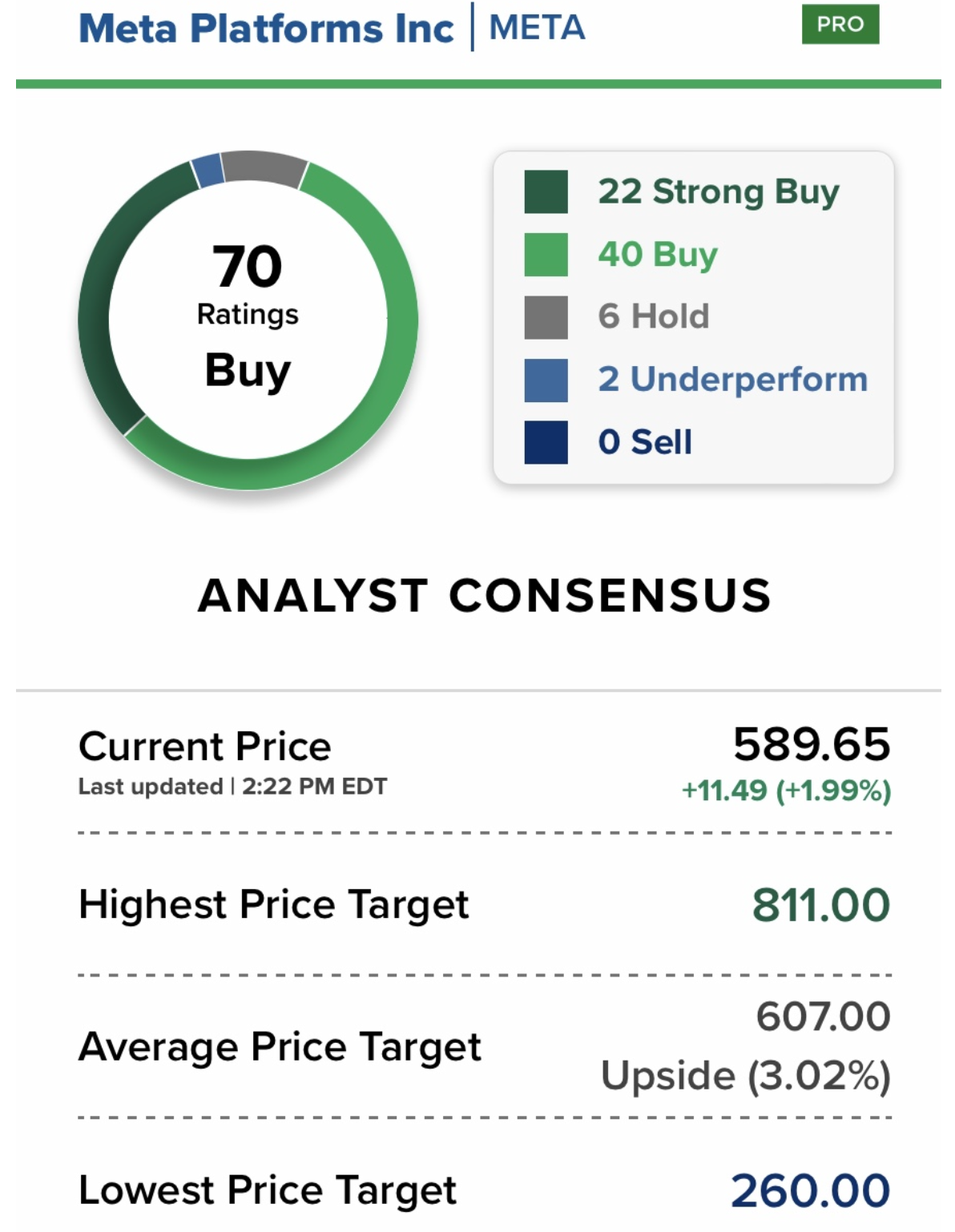The width and height of the screenshot is (955, 1232).
Task: Click the average price target 607.00
Action: (x=823, y=1017)
